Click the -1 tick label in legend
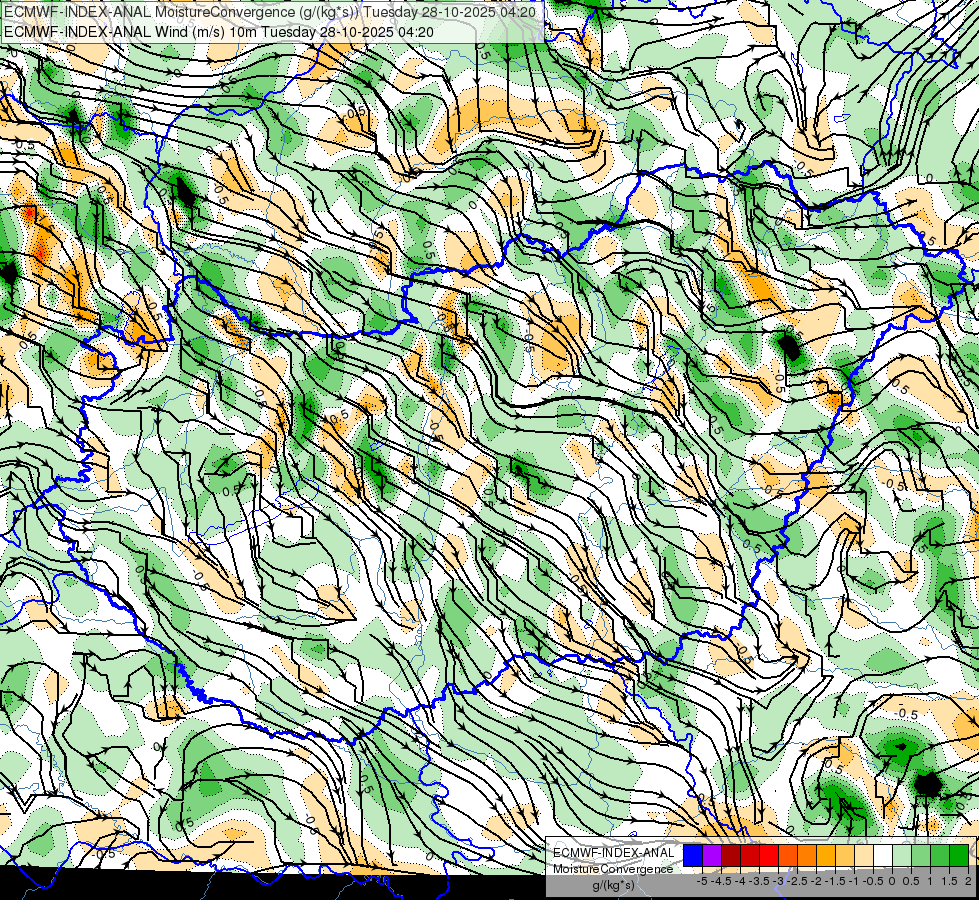Screen dimensions: 979x900 point(854,881)
